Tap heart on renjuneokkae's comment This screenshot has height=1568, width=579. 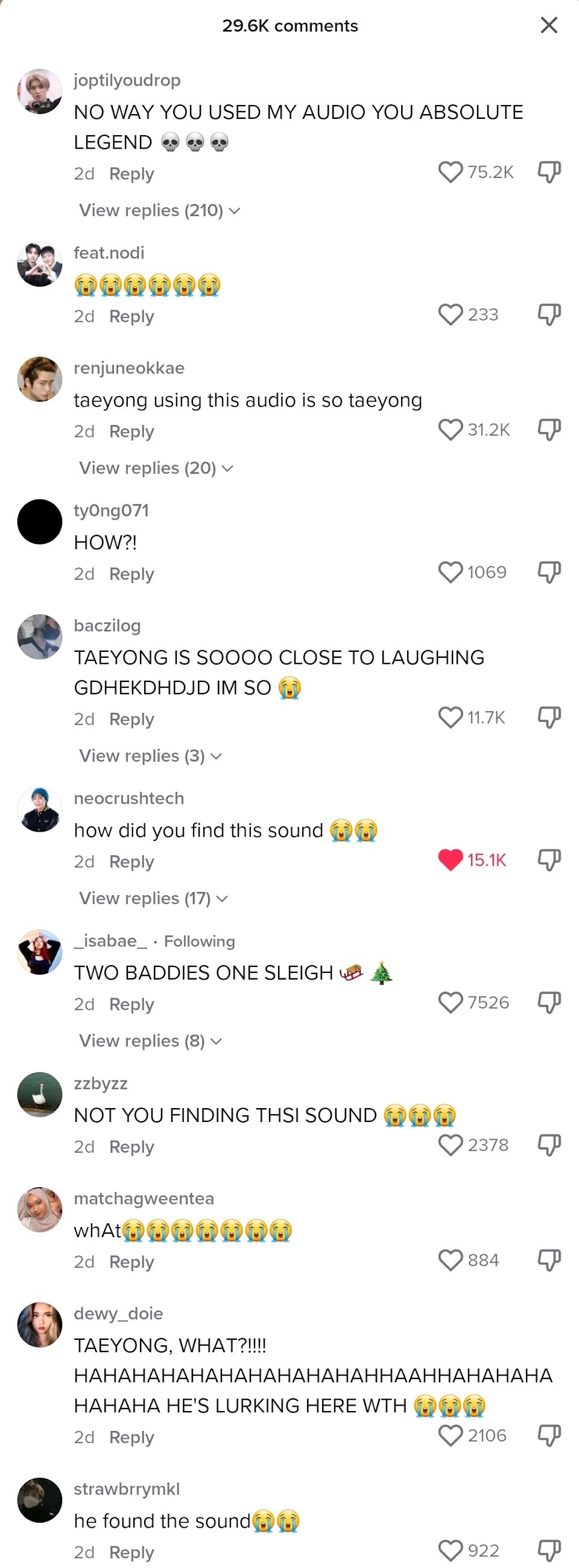tap(450, 430)
